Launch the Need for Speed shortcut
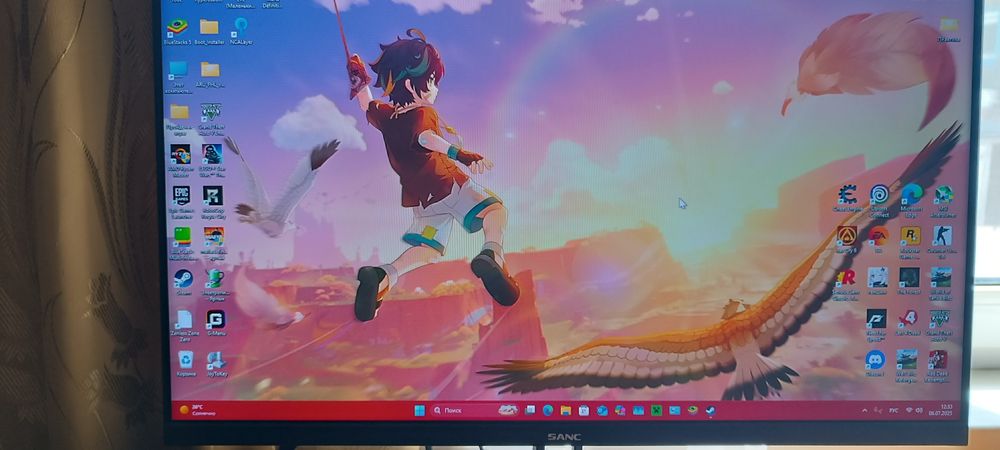The width and height of the screenshot is (1000, 450). tap(876, 323)
